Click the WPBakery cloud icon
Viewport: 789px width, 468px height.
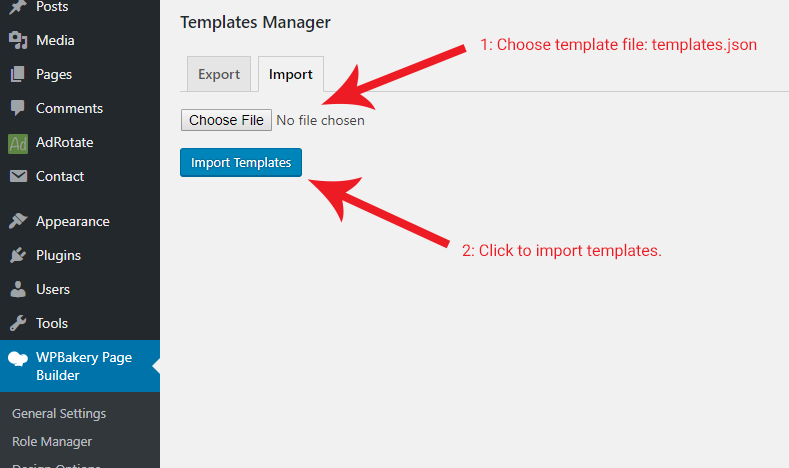18,358
